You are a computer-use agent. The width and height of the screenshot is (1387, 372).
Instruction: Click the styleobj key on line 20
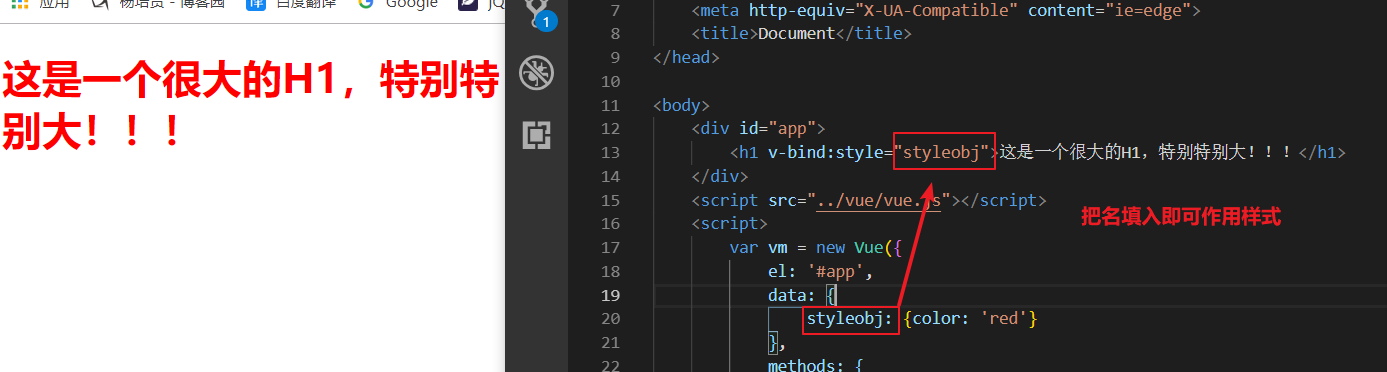850,319
